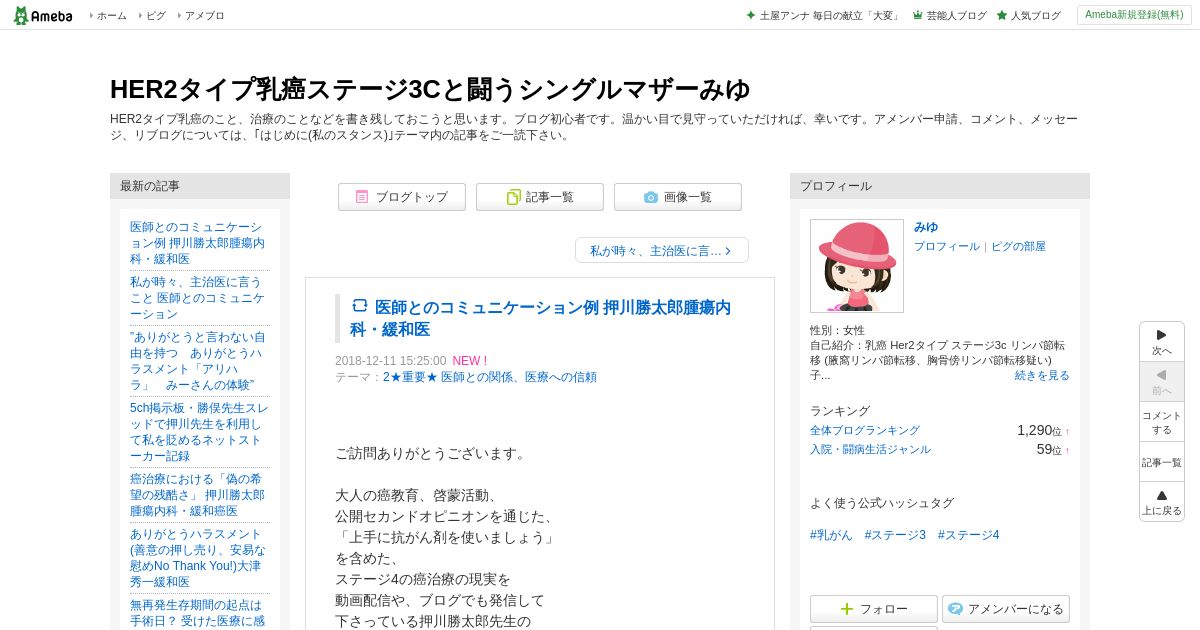Click コメントする in floating side navigation
This screenshot has height=630, width=1200.
[1162, 422]
